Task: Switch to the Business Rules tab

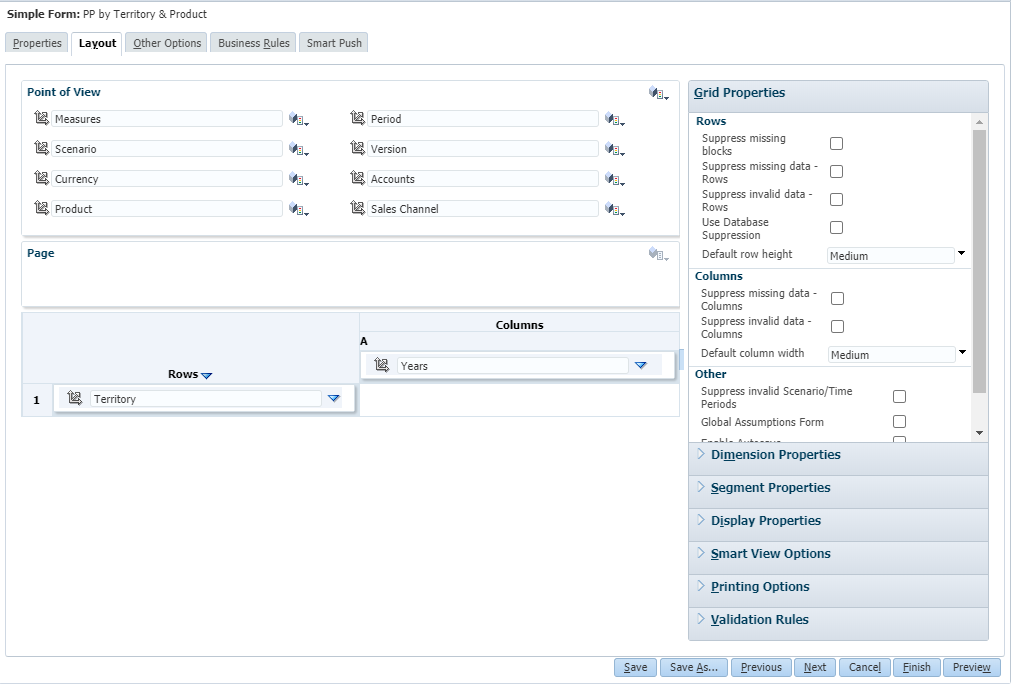Action: pyautogui.click(x=252, y=43)
